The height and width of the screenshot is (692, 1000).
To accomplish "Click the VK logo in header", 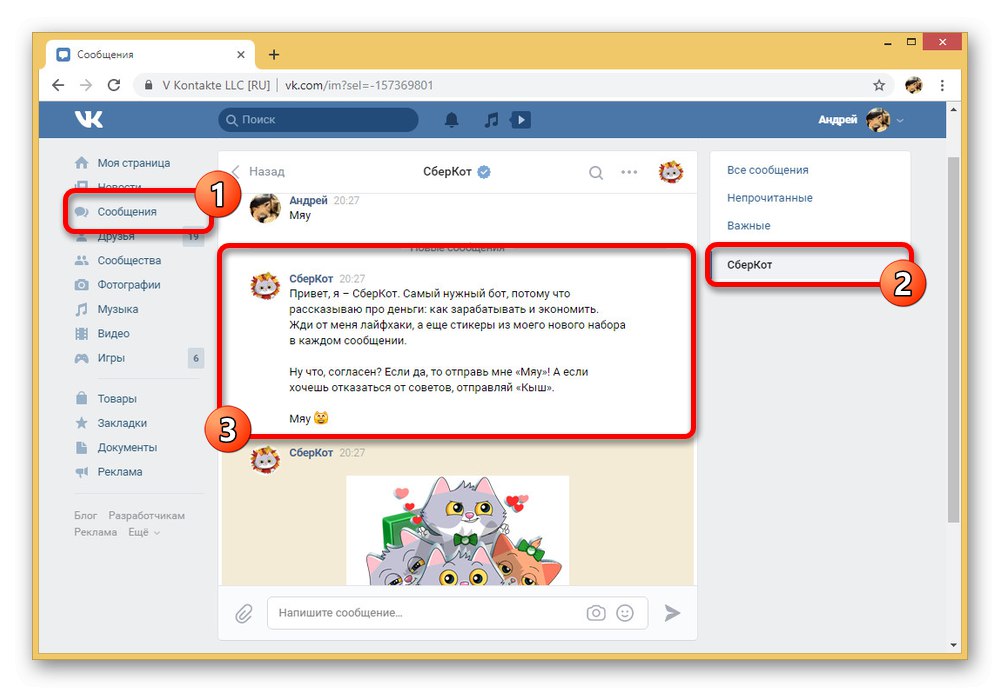I will point(88,119).
